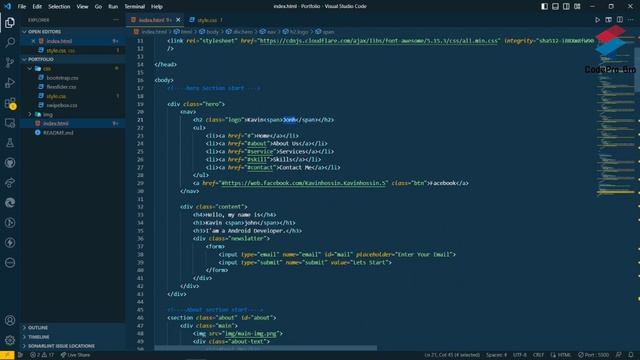Switch to the style.css editor tab
The image size is (640, 360).
point(207,20)
